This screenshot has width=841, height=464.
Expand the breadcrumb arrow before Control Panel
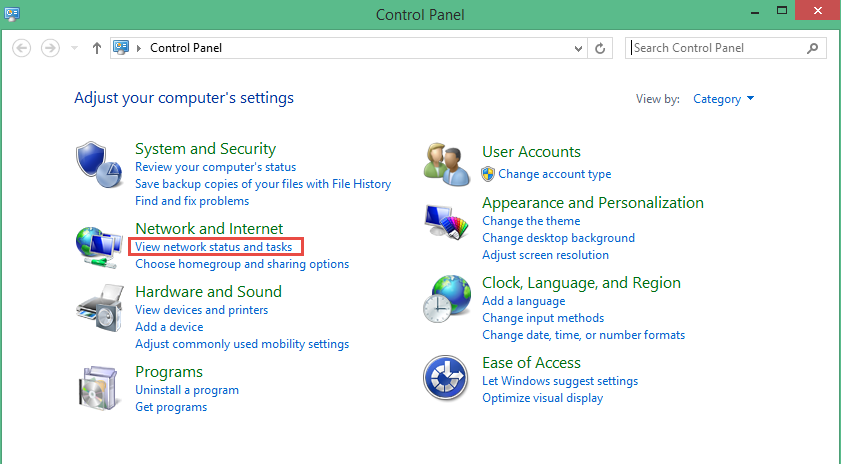point(139,48)
